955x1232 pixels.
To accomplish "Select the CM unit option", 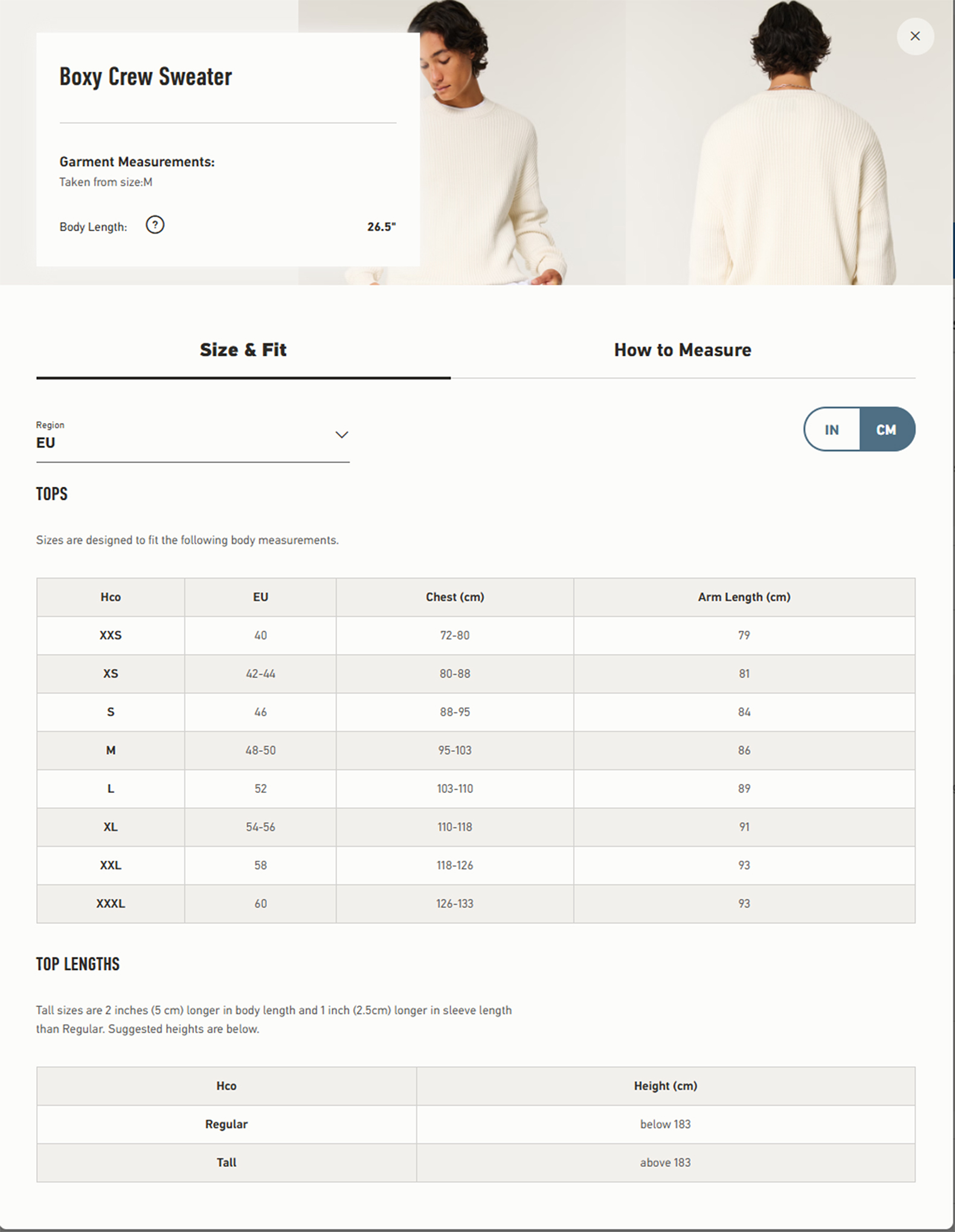I will 886,429.
